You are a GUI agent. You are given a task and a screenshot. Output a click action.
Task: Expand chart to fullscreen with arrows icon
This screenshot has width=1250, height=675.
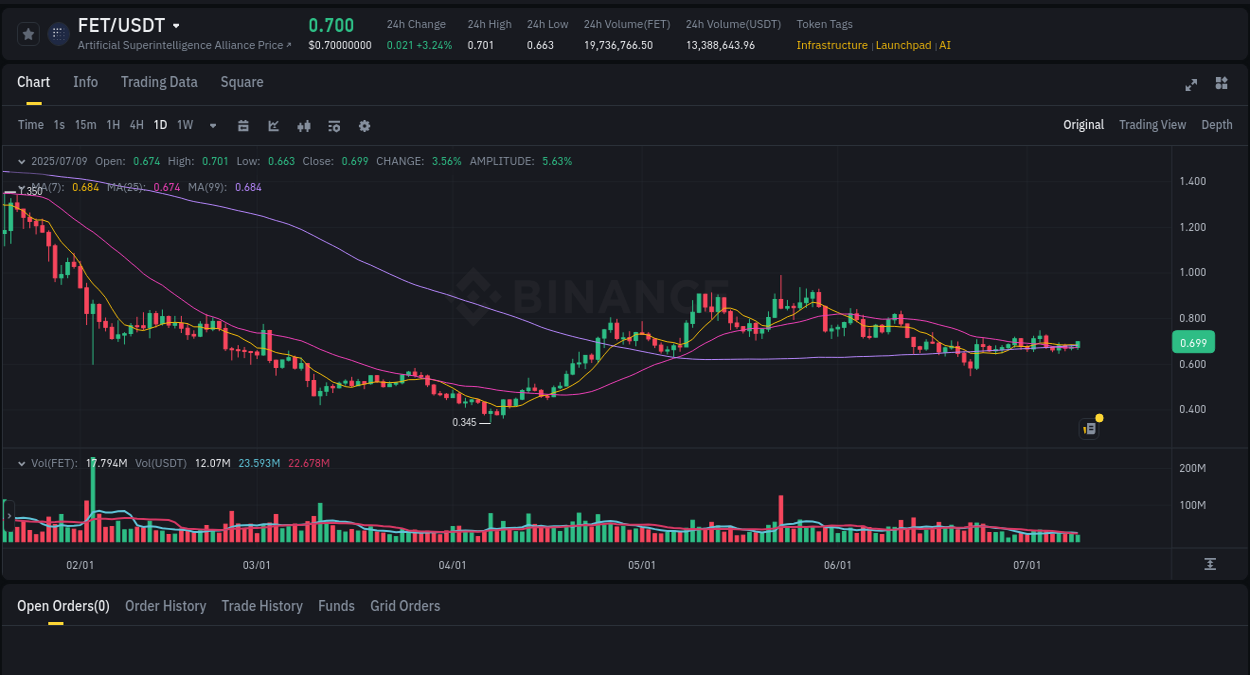(x=1190, y=85)
